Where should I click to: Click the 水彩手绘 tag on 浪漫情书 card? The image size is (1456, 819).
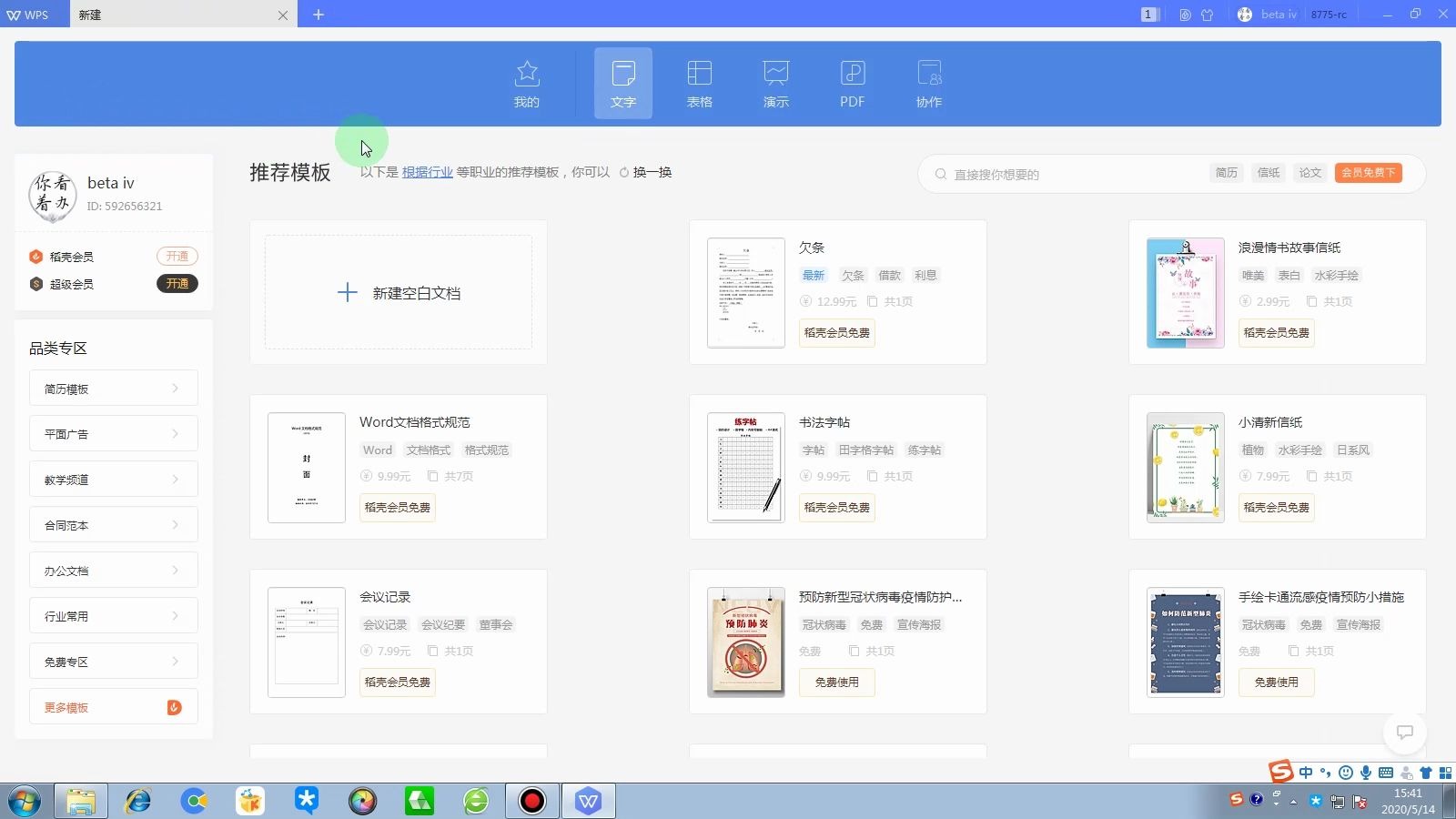tap(1337, 276)
